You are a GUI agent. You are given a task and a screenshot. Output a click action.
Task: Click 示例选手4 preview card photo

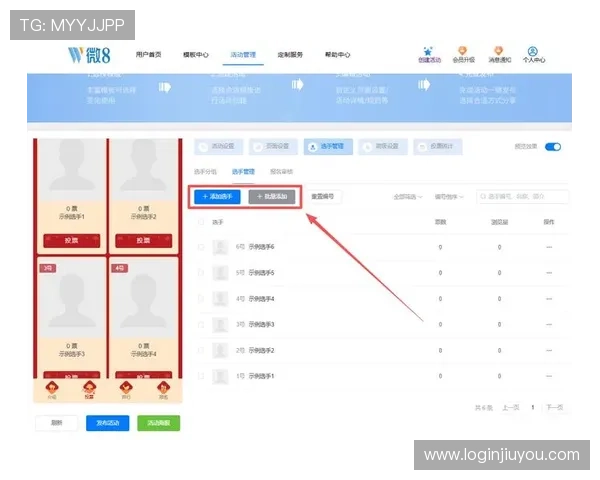click(143, 298)
